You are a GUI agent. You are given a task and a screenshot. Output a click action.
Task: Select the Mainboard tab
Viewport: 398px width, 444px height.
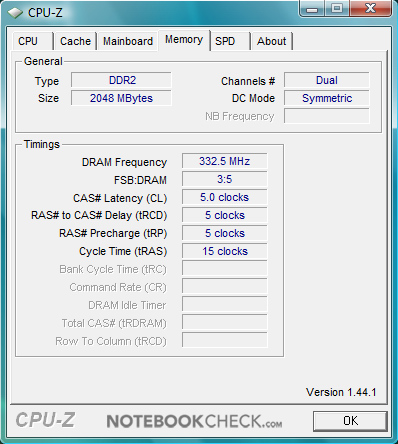click(128, 41)
